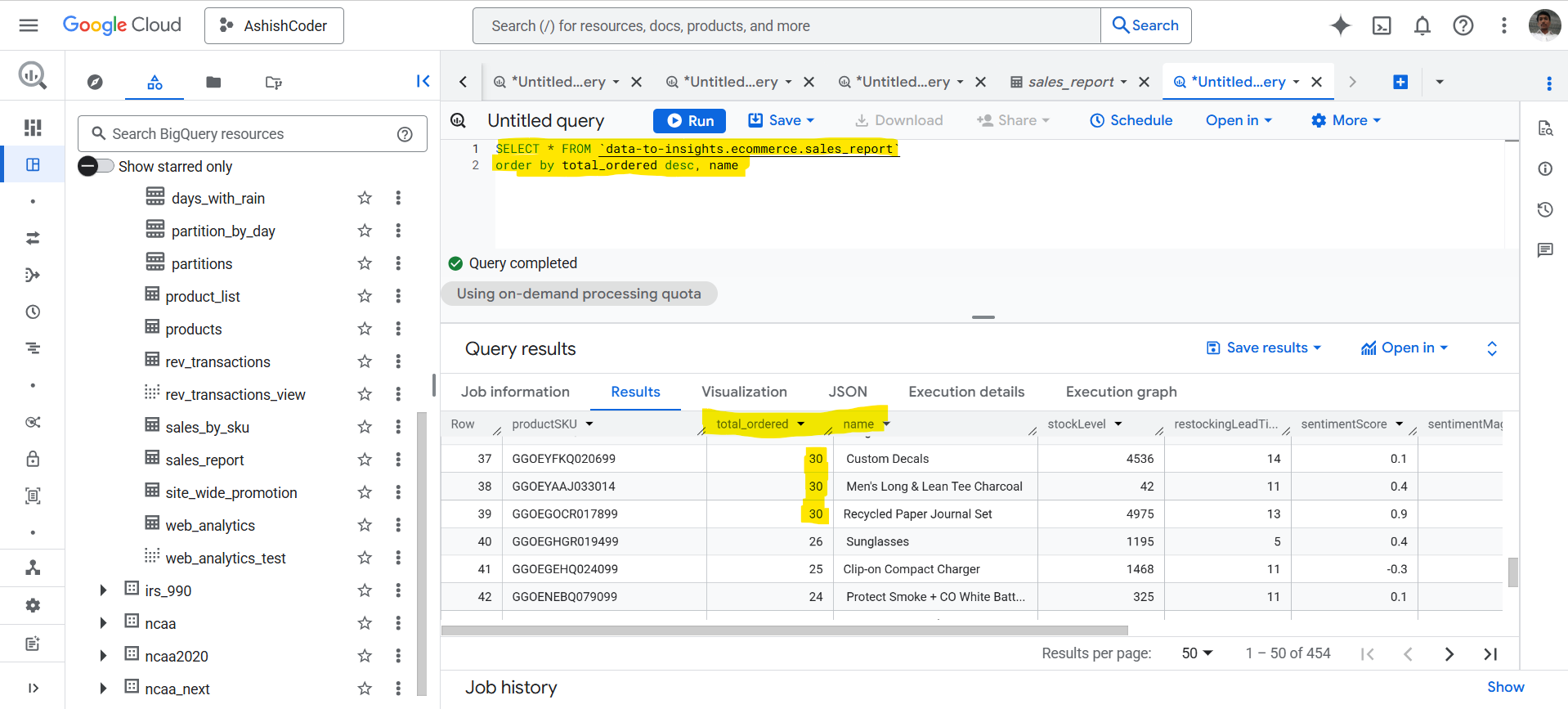The width and height of the screenshot is (1568, 709).
Task: Open the main navigation hamburger menu
Action: click(29, 25)
